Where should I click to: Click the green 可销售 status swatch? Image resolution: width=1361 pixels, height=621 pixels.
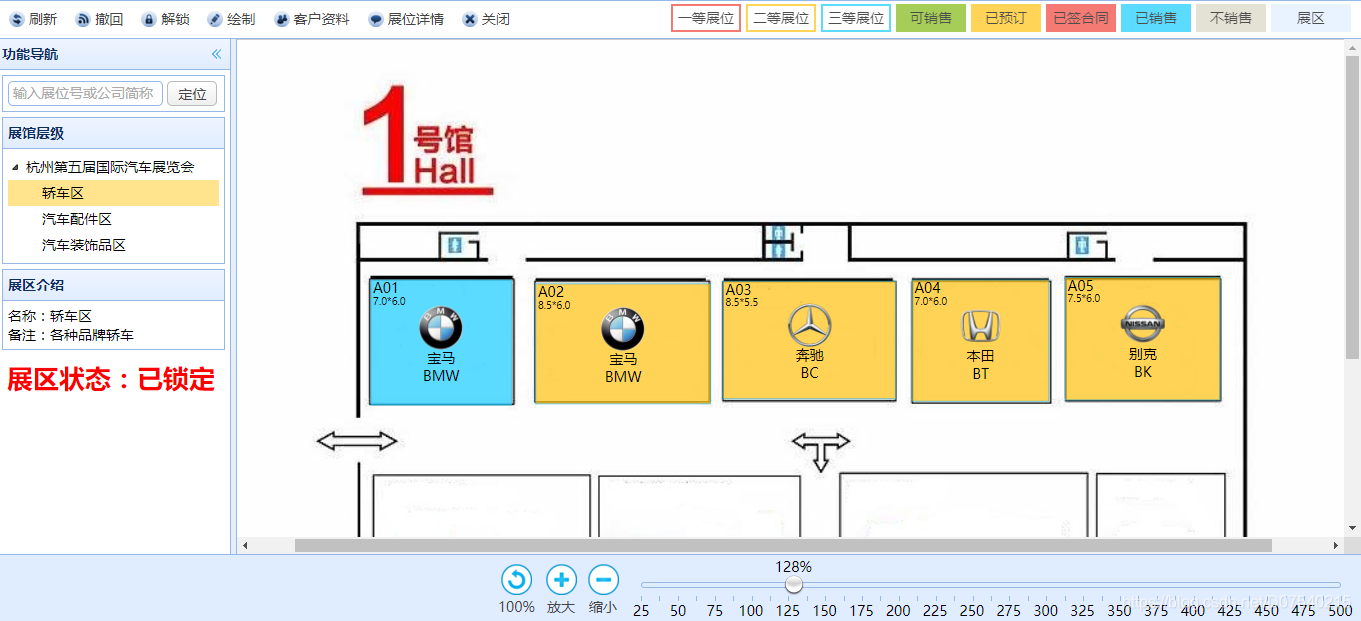[931, 18]
